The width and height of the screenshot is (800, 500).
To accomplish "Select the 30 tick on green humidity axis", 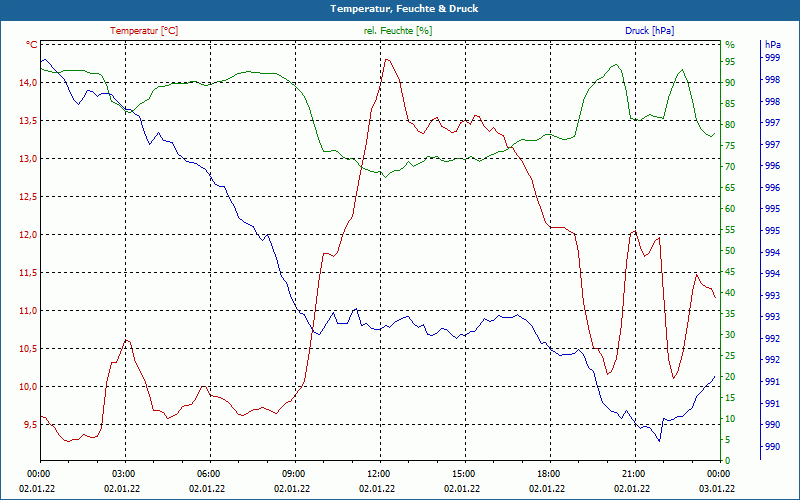I will (730, 335).
